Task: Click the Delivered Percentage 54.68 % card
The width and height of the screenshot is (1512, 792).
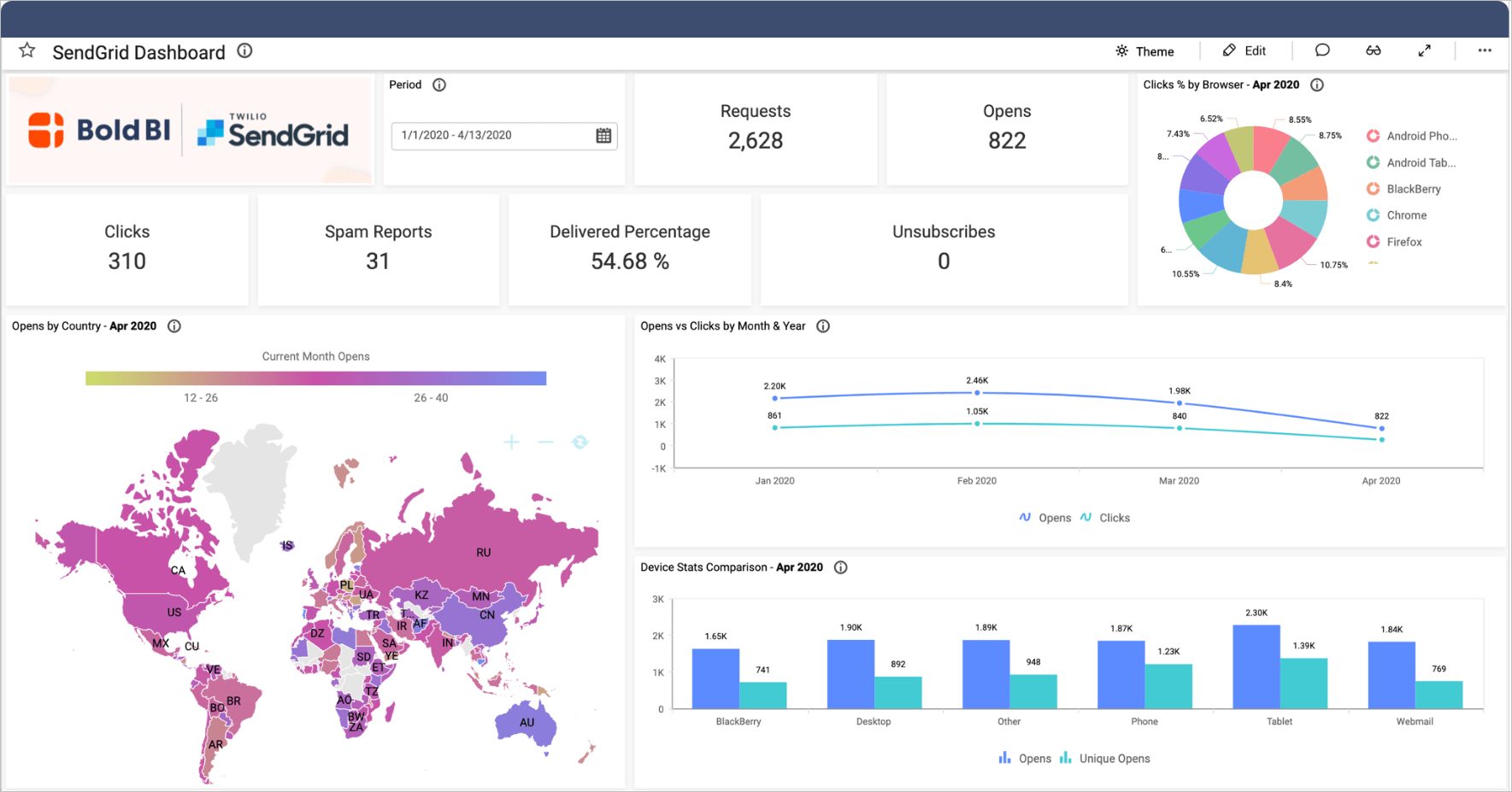Action: [630, 249]
